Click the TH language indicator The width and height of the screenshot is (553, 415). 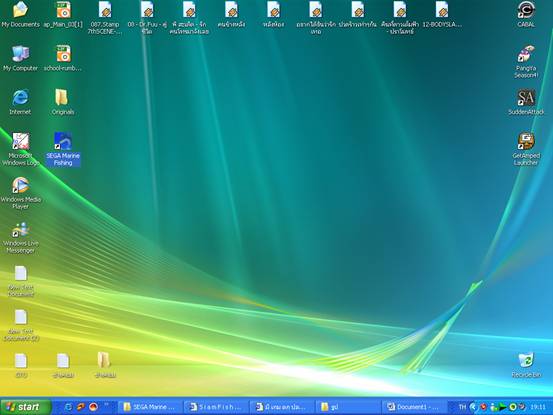tap(462, 407)
